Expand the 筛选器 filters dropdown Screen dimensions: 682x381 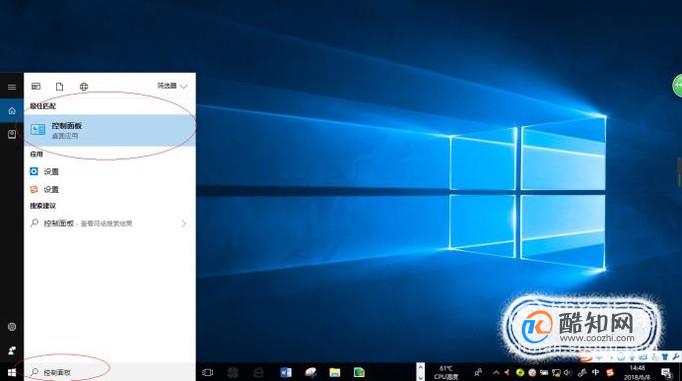[172, 86]
